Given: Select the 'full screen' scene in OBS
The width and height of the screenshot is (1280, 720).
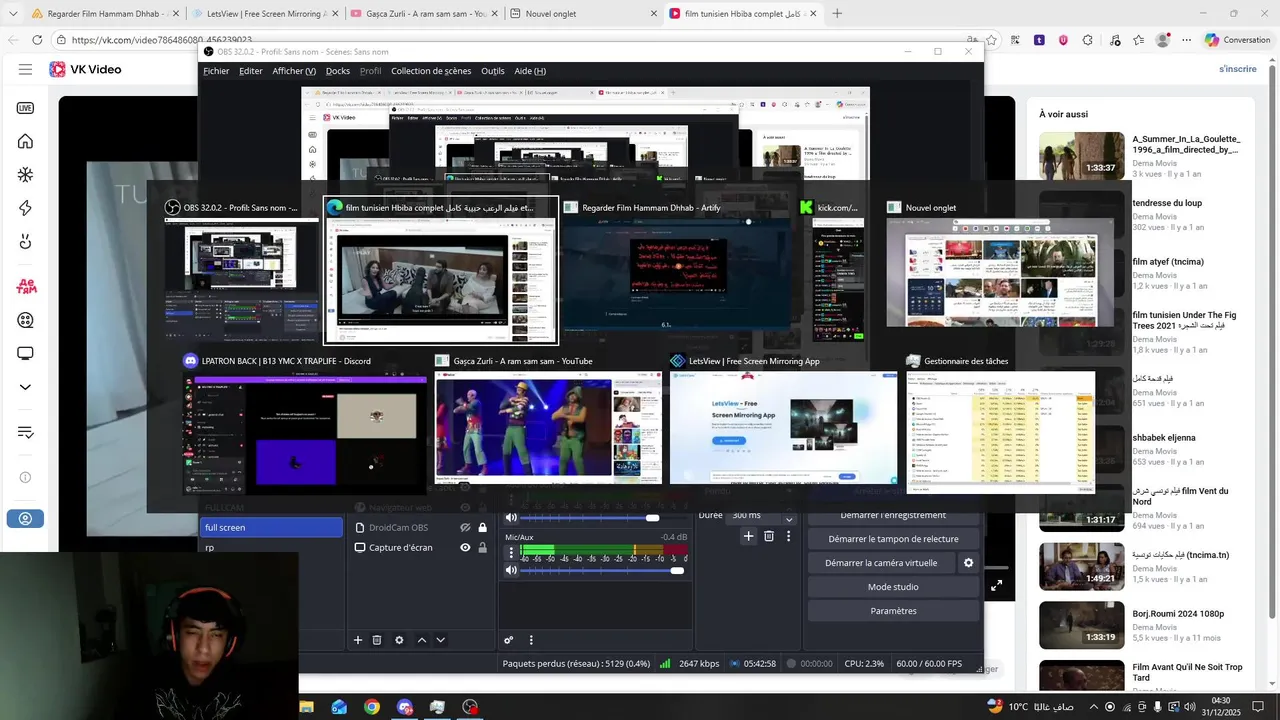Looking at the screenshot, I should (x=271, y=527).
